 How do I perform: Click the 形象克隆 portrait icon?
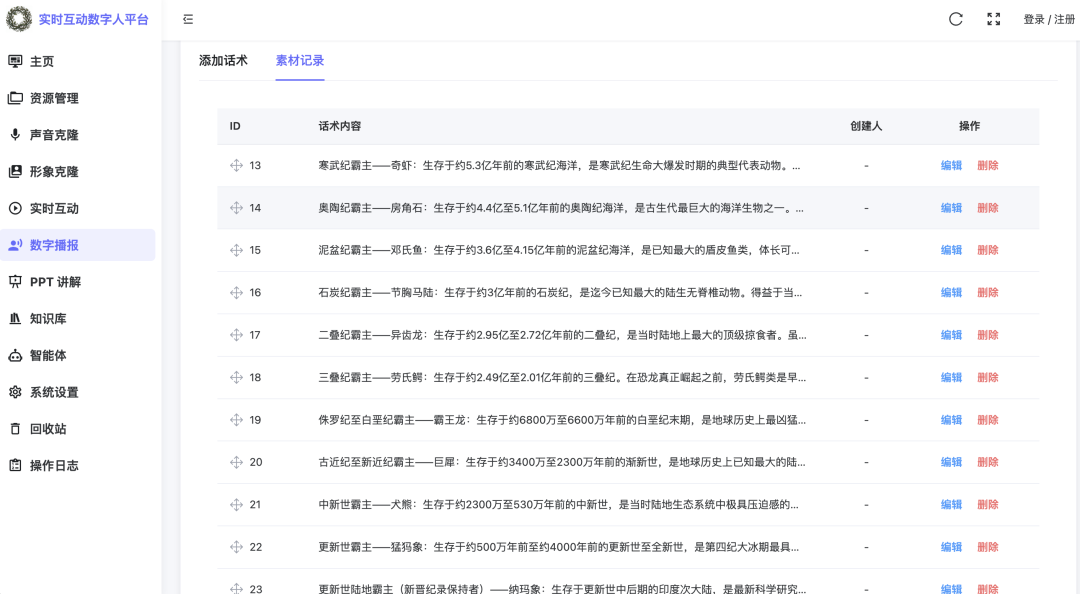pos(15,172)
